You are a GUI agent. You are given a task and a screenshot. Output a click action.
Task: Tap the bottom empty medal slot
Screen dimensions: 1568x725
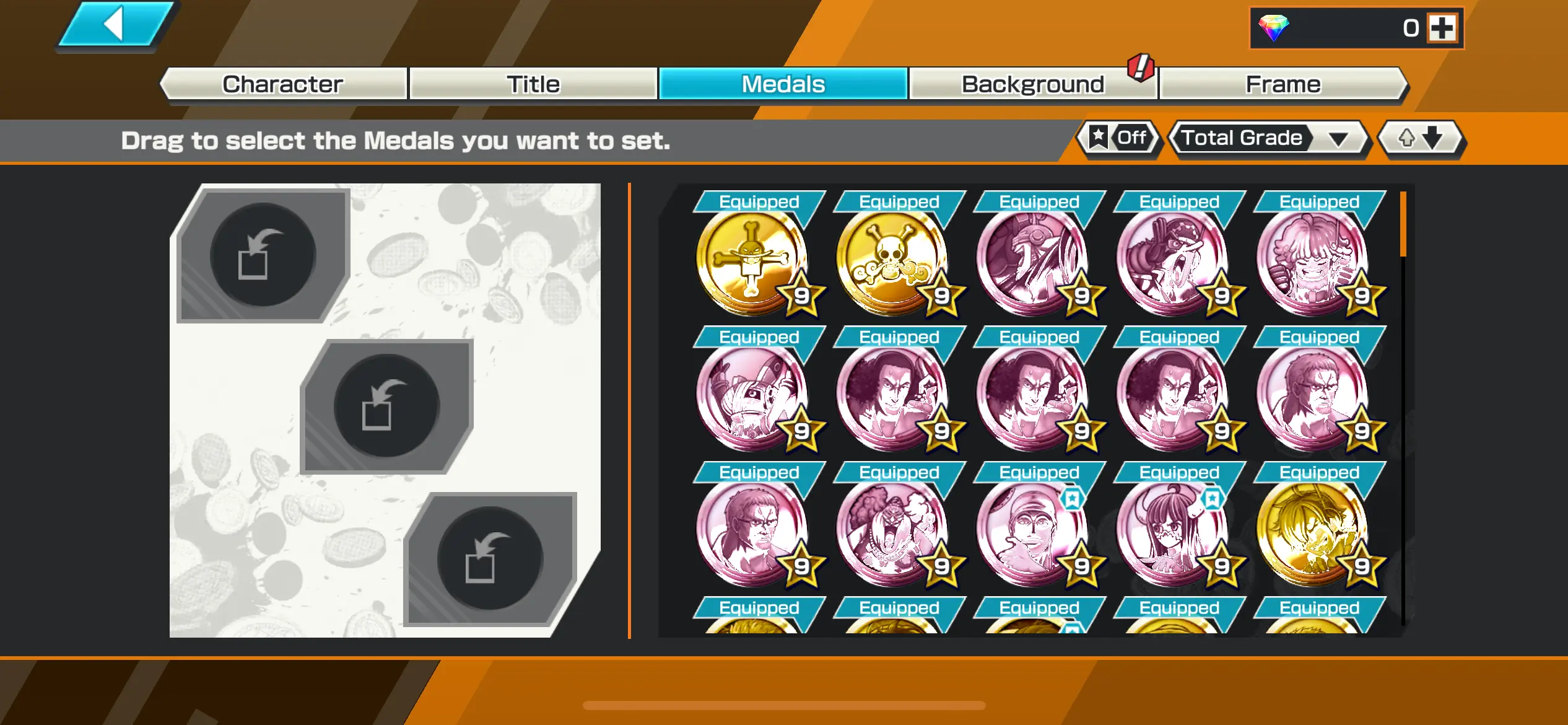[490, 558]
